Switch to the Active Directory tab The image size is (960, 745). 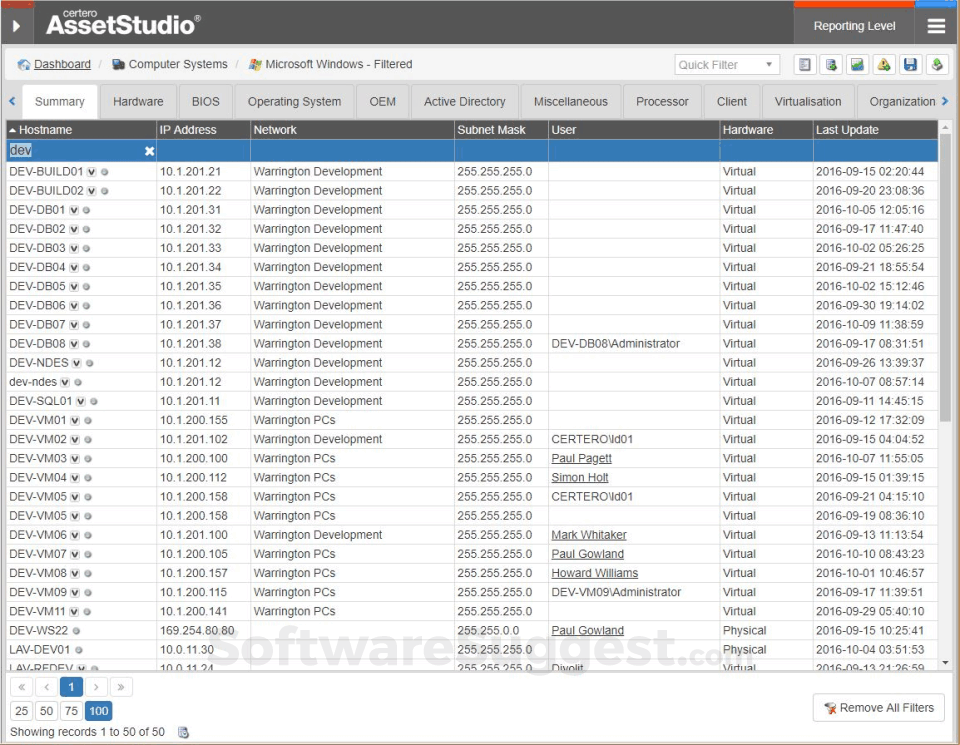pos(464,102)
